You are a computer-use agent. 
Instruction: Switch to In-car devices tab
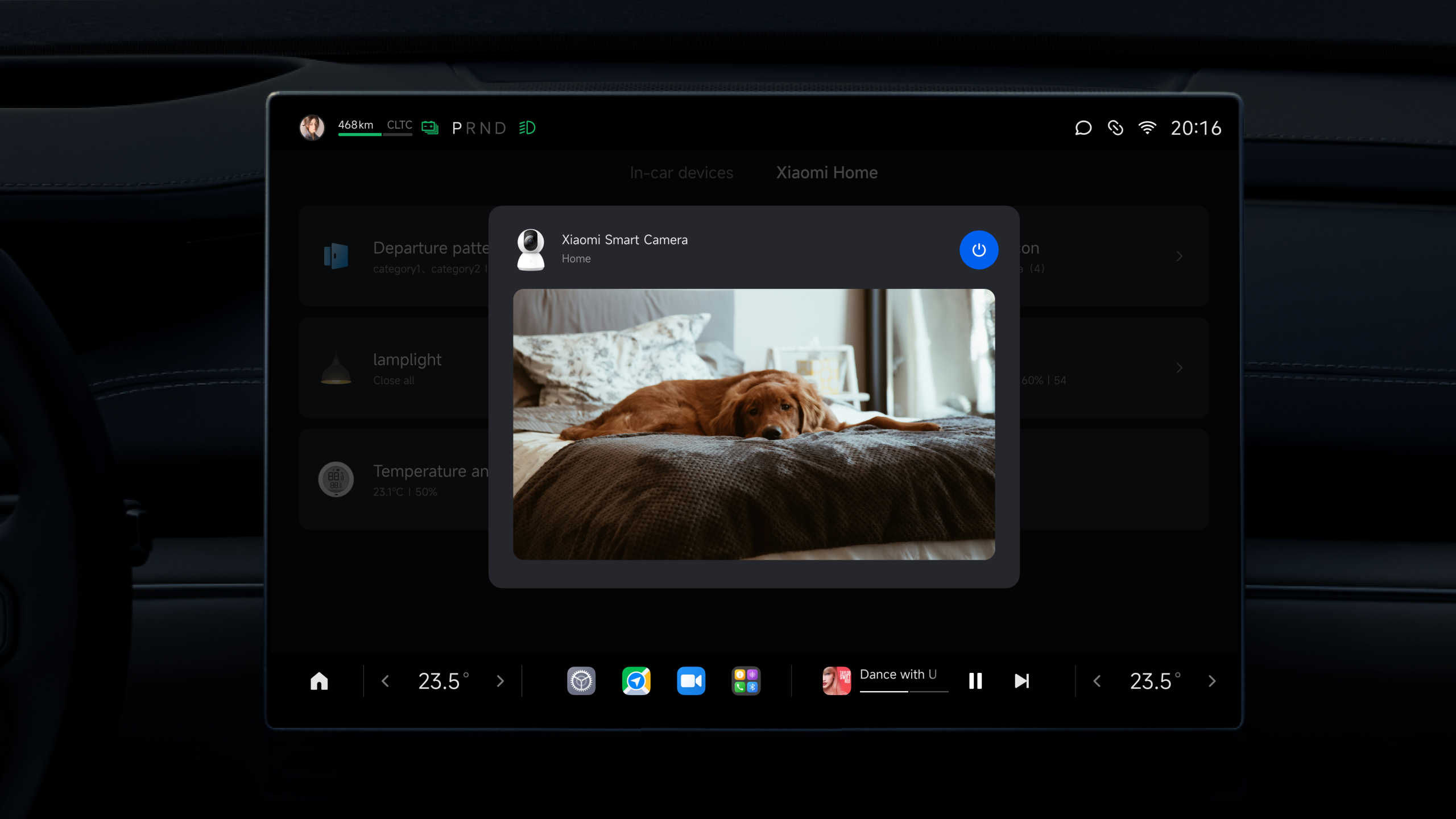pos(681,172)
